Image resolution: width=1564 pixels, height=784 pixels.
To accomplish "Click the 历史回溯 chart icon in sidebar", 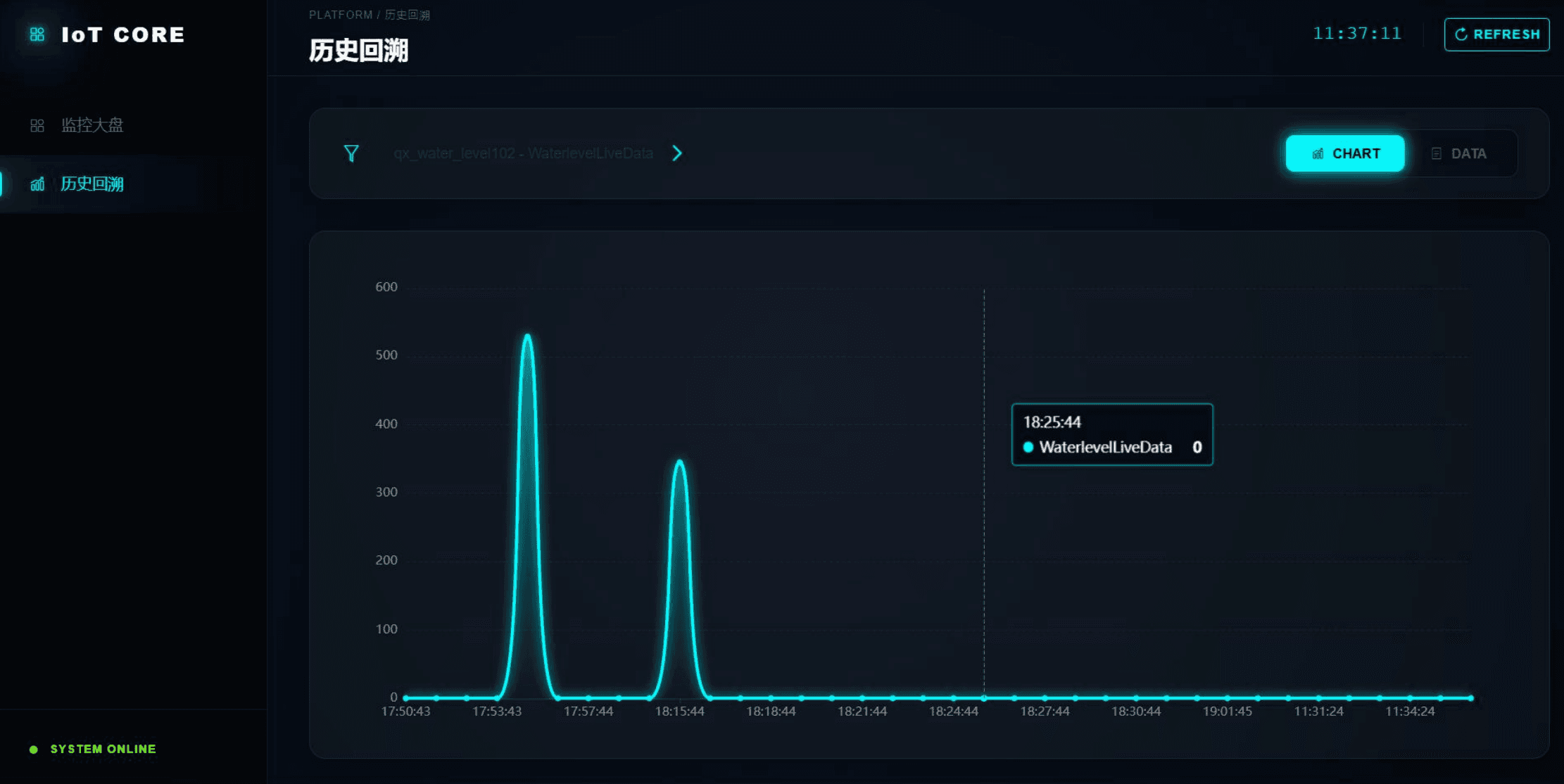I will [x=37, y=184].
